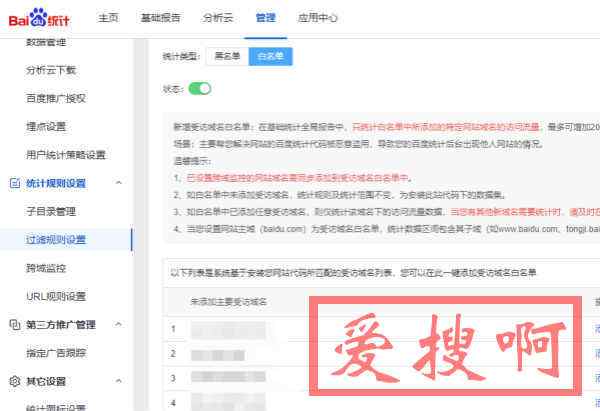
Task: Open 跨域监控 from the sidebar
Action: [x=44, y=268]
